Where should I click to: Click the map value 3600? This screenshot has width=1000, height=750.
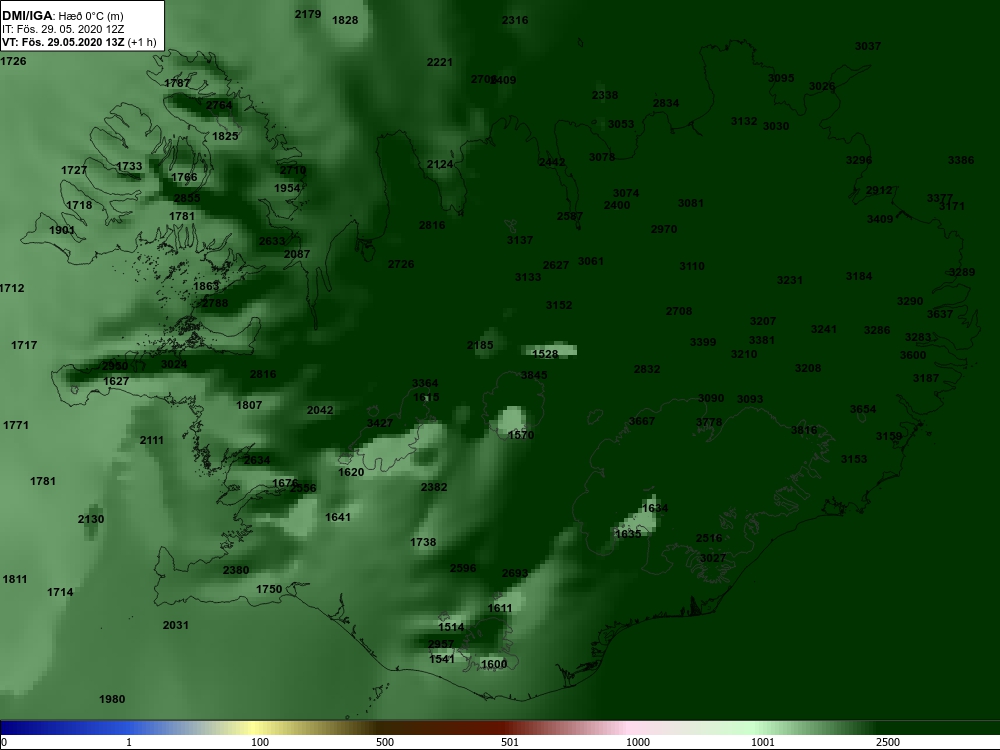click(x=913, y=355)
